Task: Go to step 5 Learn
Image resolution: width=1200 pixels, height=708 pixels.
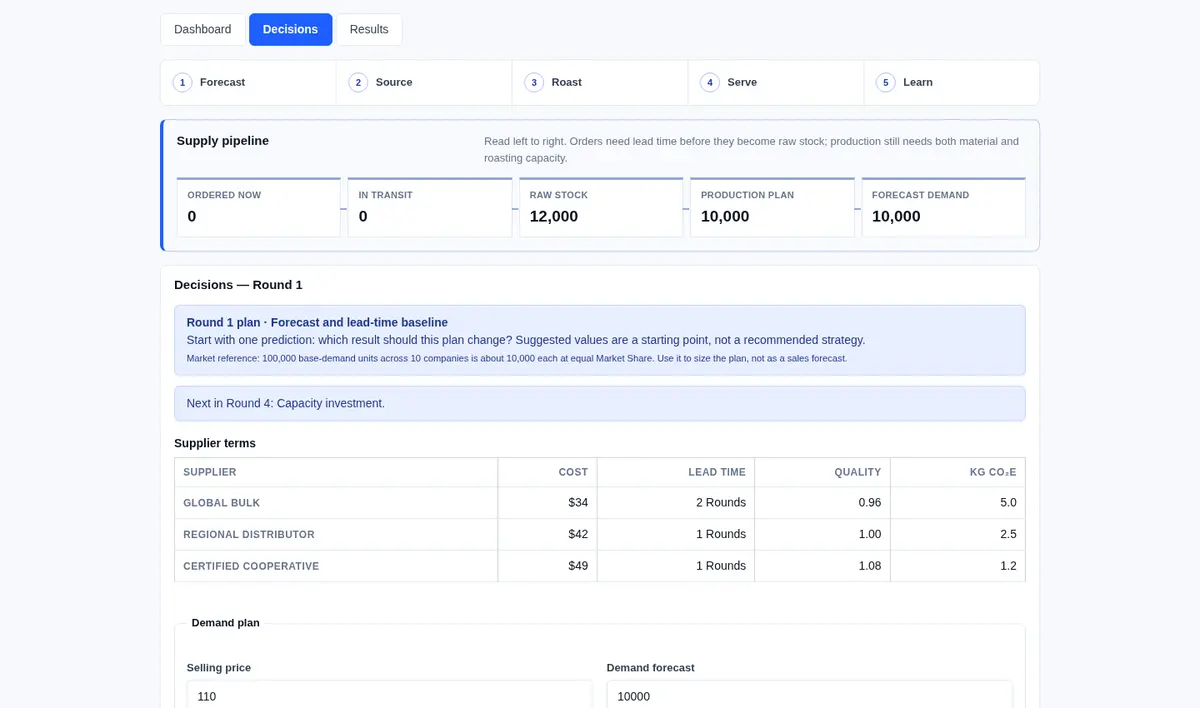Action: coord(951,83)
